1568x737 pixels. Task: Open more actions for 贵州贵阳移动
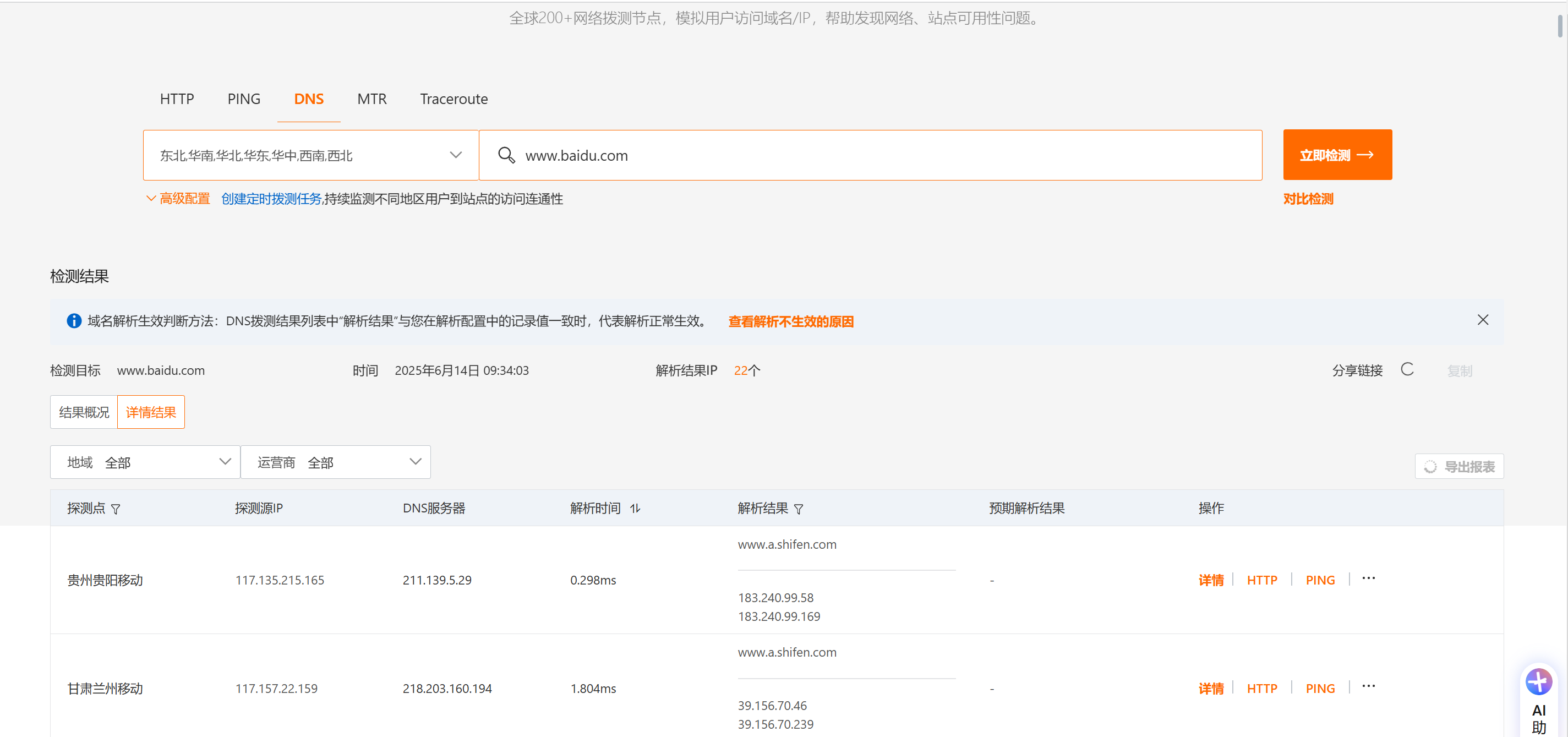point(1368,578)
